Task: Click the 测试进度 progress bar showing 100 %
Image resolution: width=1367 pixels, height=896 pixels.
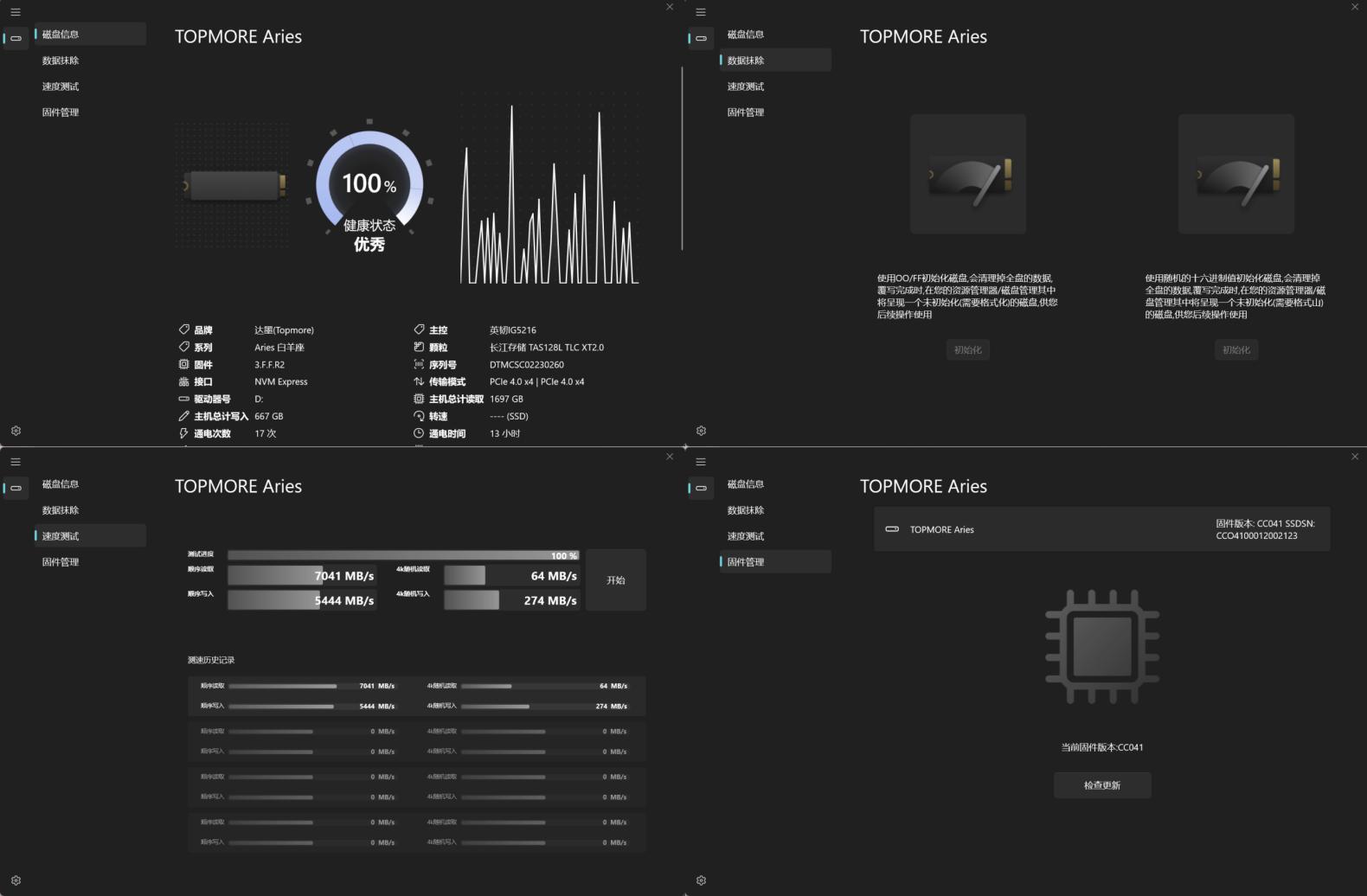Action: 403,555
